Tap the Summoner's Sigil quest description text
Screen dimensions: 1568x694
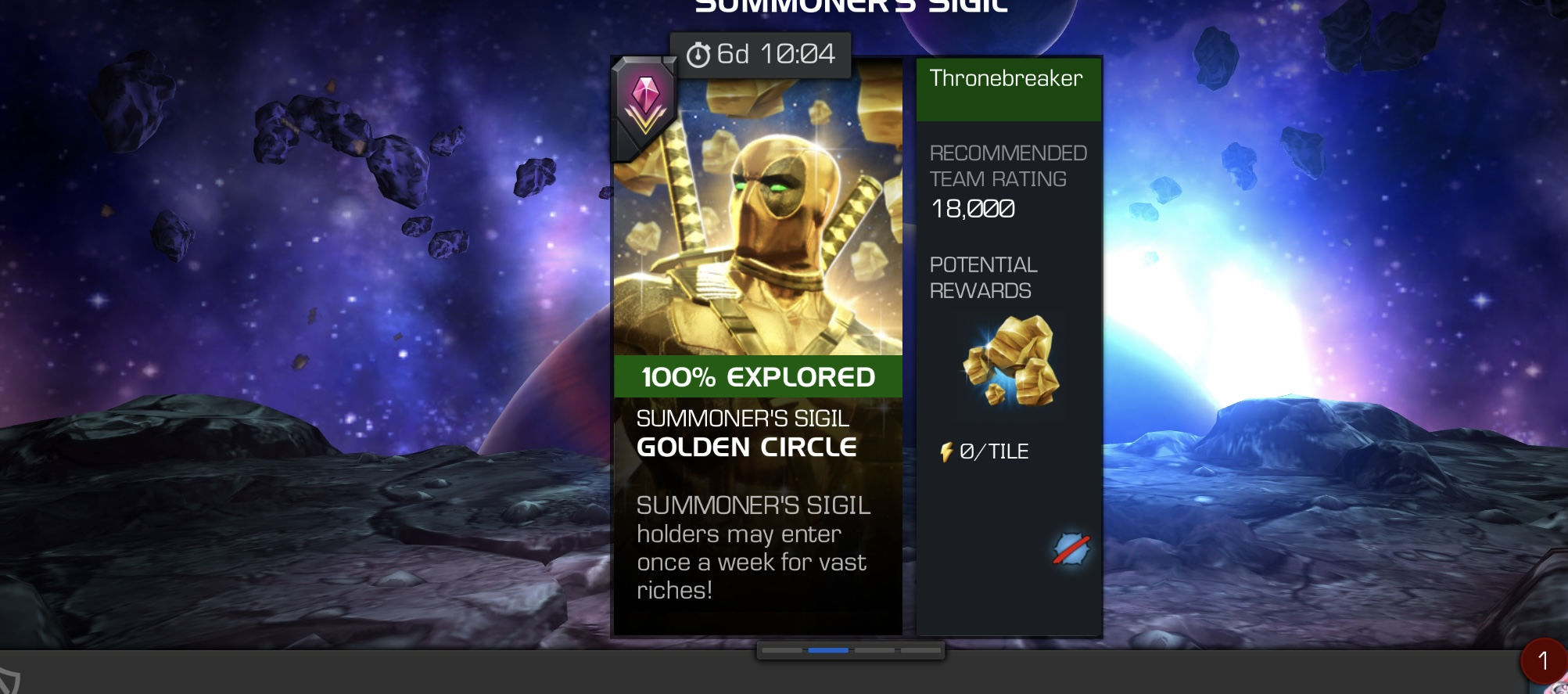(754, 548)
